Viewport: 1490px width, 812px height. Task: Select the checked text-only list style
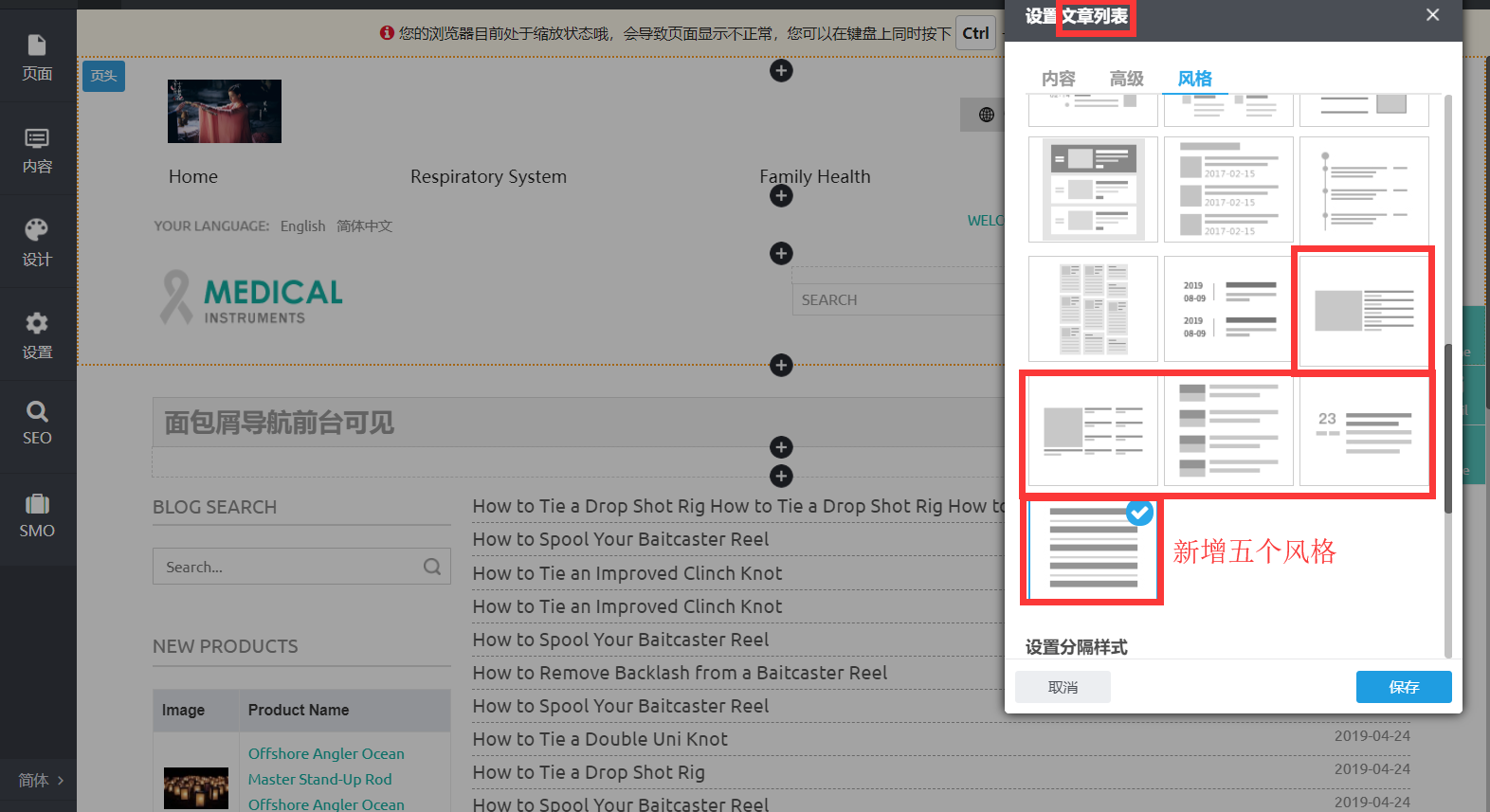tap(1093, 550)
